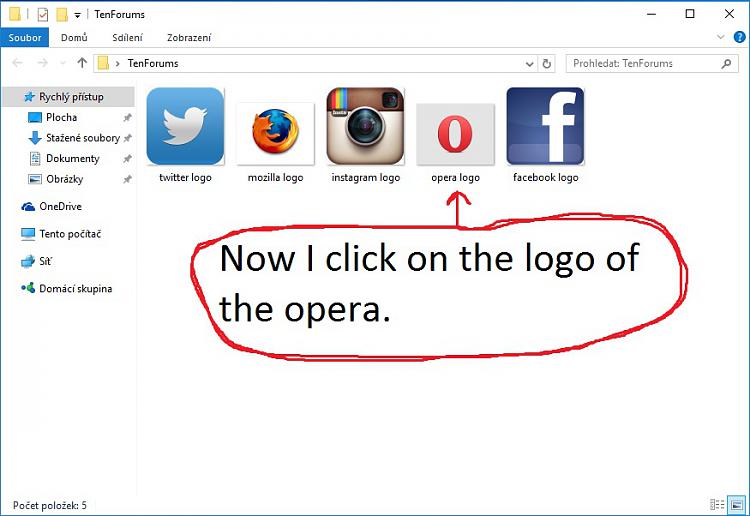Select the mozilla logo thumbnail
Viewport: 750px width, 516px height.
pos(276,133)
